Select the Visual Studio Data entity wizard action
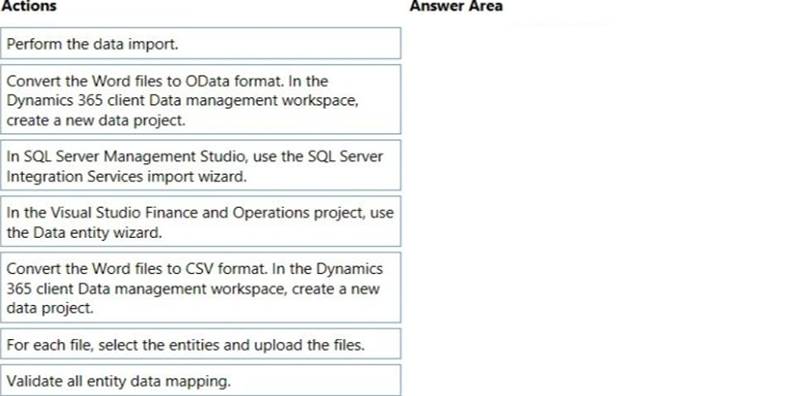Image resolution: width=811 pixels, height=396 pixels. coord(200,221)
